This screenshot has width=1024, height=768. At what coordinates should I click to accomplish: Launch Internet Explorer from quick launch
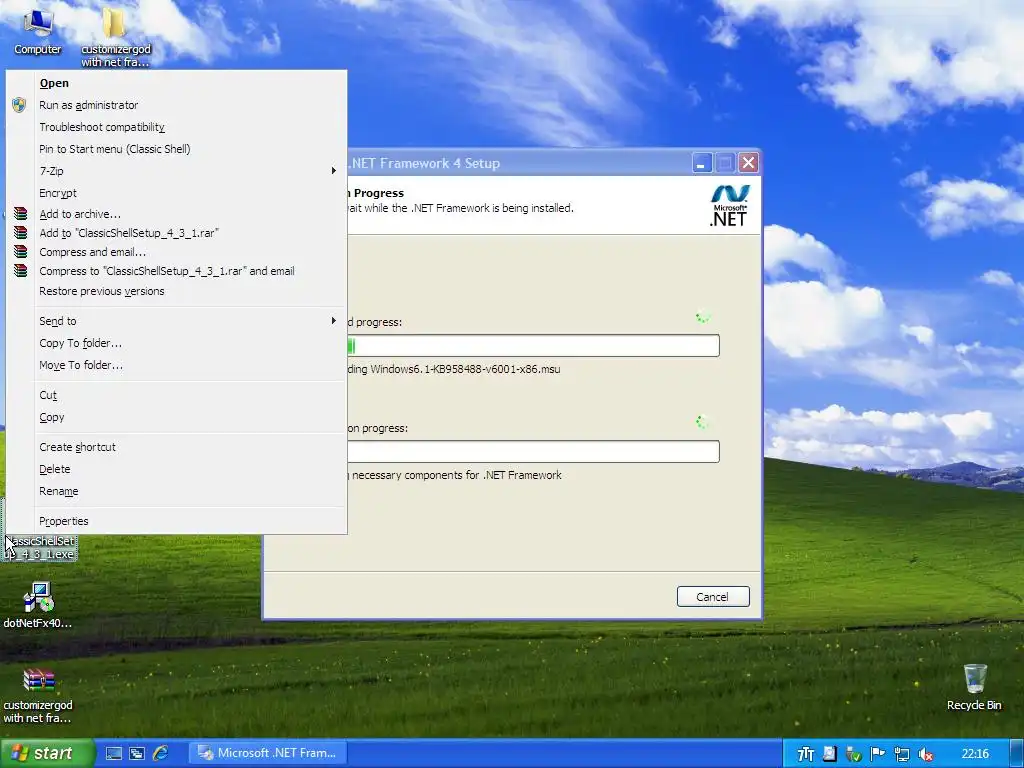pos(160,754)
